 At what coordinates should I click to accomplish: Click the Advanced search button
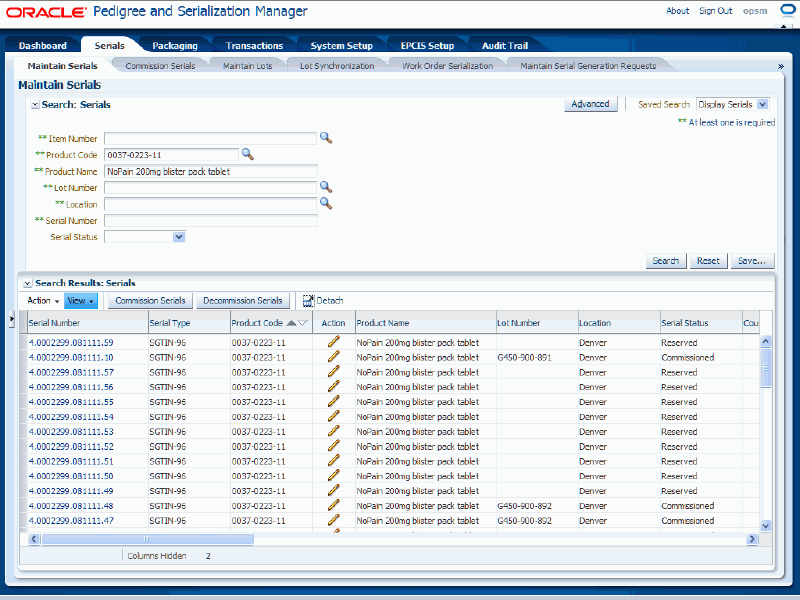pyautogui.click(x=590, y=104)
